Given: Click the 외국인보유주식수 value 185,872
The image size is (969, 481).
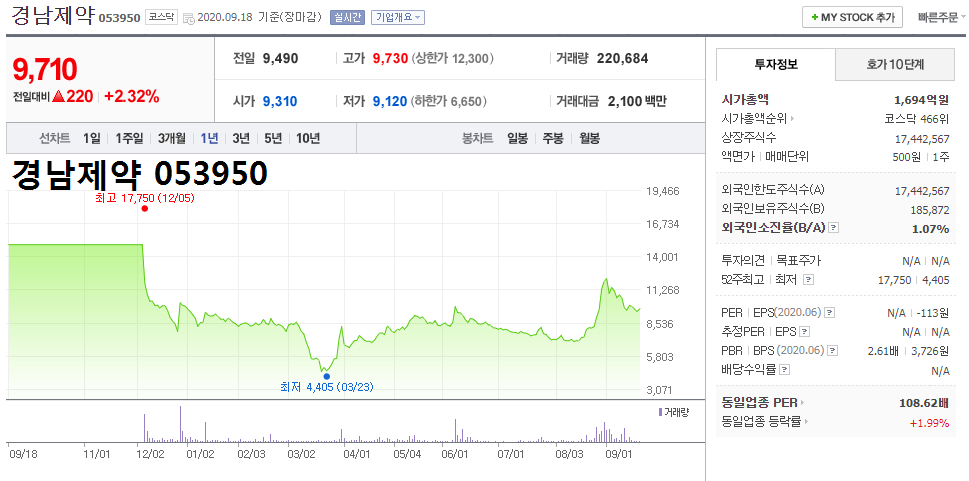Looking at the screenshot, I should 930,210.
